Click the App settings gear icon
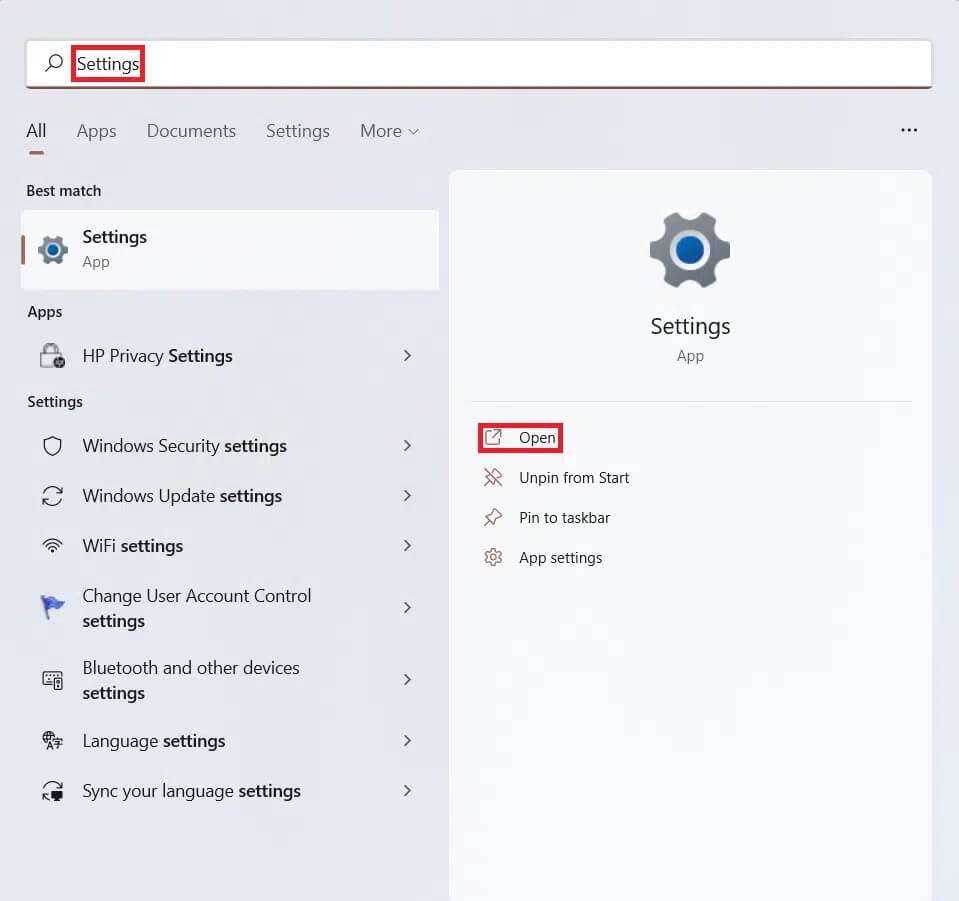 pos(493,557)
